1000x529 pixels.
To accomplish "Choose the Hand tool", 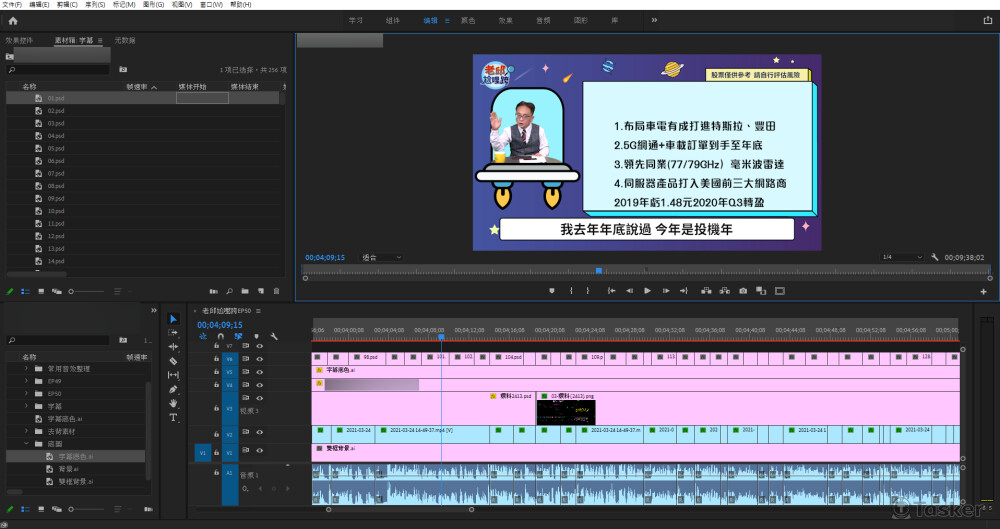I will point(173,403).
